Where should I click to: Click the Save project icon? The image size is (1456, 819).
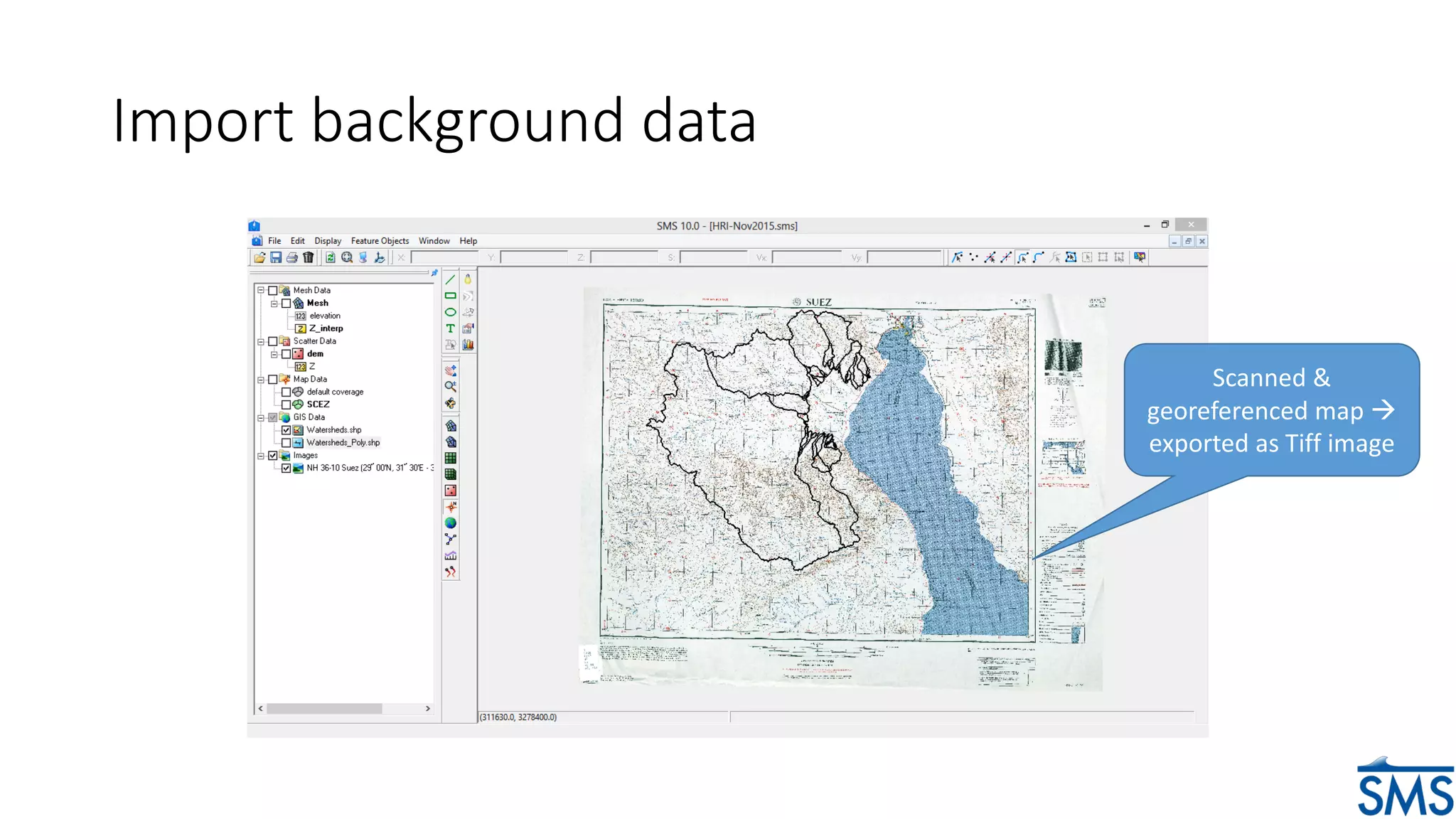276,257
